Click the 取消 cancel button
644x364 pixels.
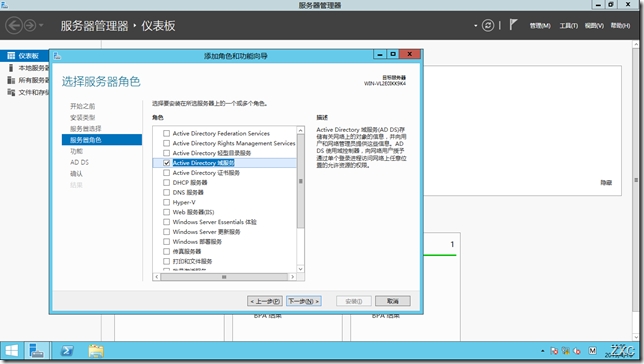point(393,301)
